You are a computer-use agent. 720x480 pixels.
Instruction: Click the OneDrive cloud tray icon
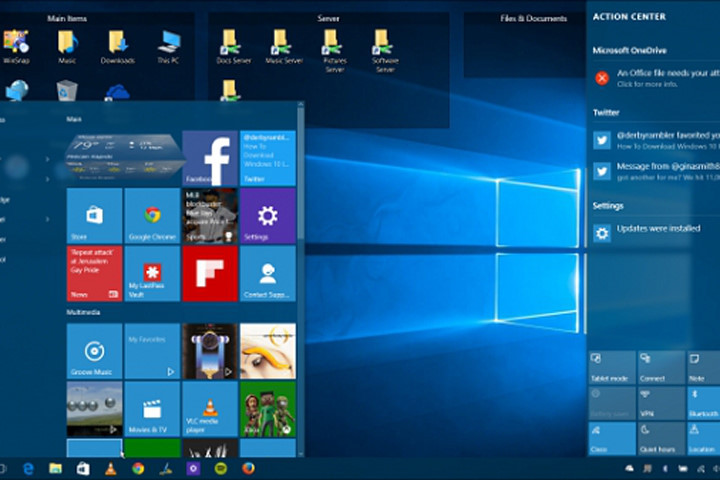pyautogui.click(x=629, y=469)
